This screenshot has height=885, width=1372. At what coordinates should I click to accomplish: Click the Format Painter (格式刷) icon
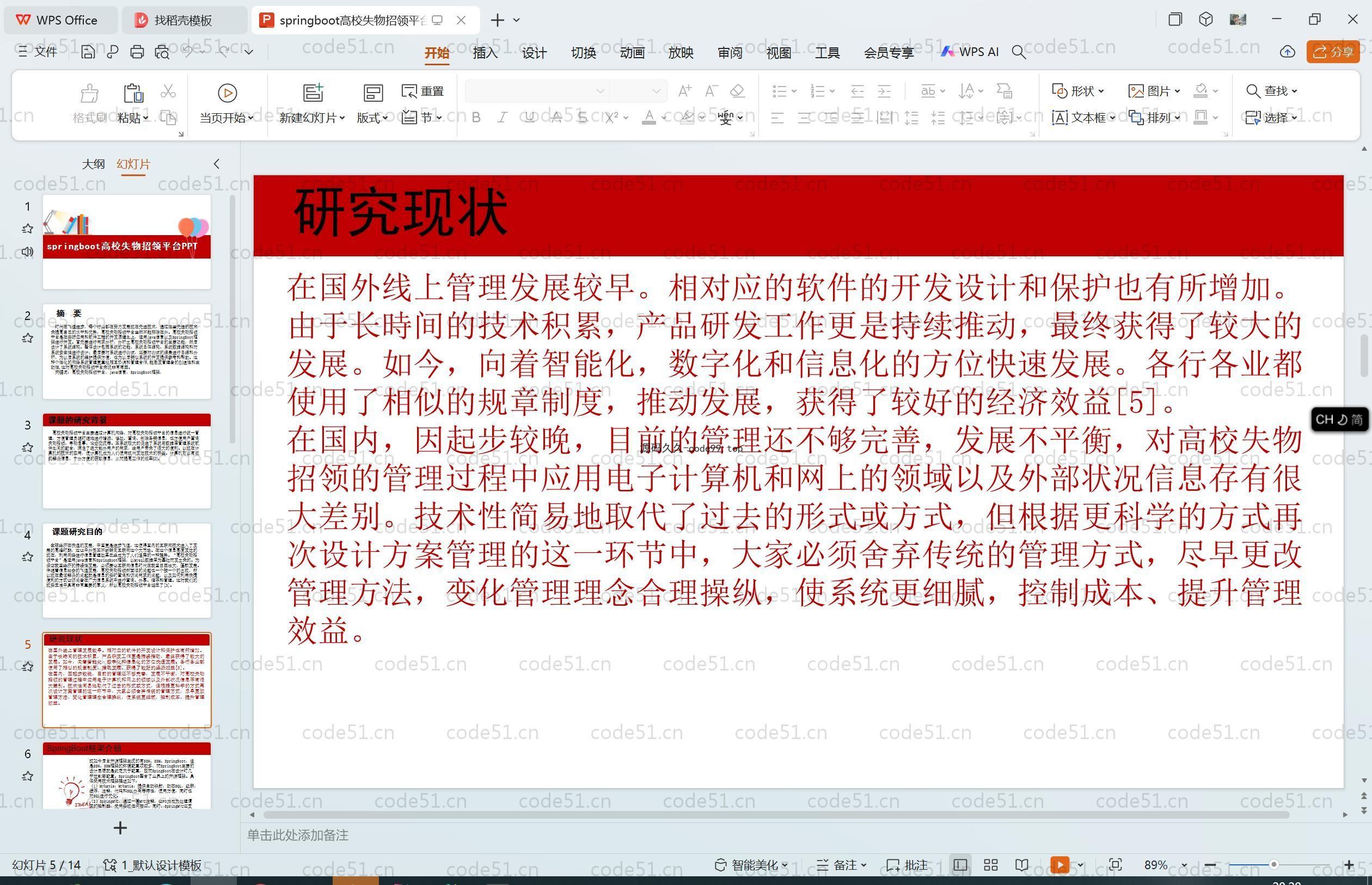click(89, 93)
